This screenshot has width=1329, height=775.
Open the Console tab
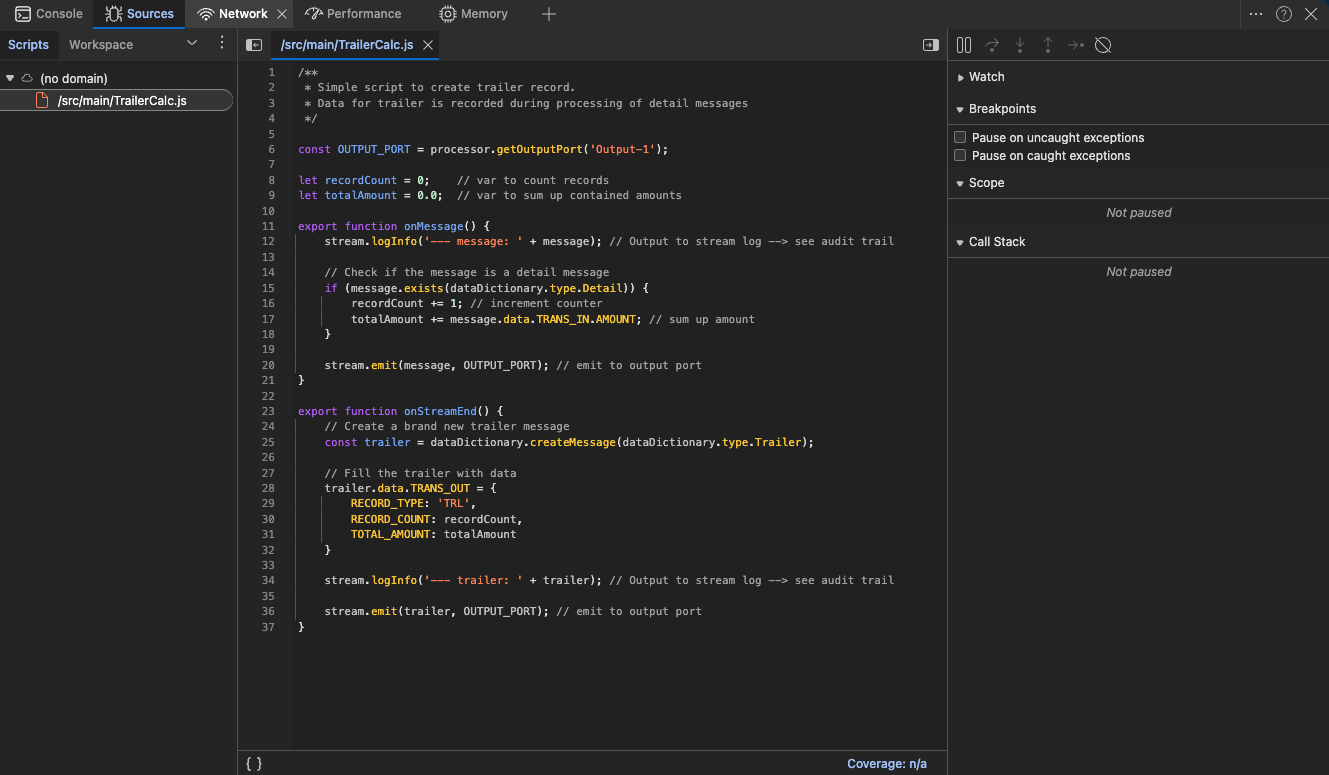[49, 14]
